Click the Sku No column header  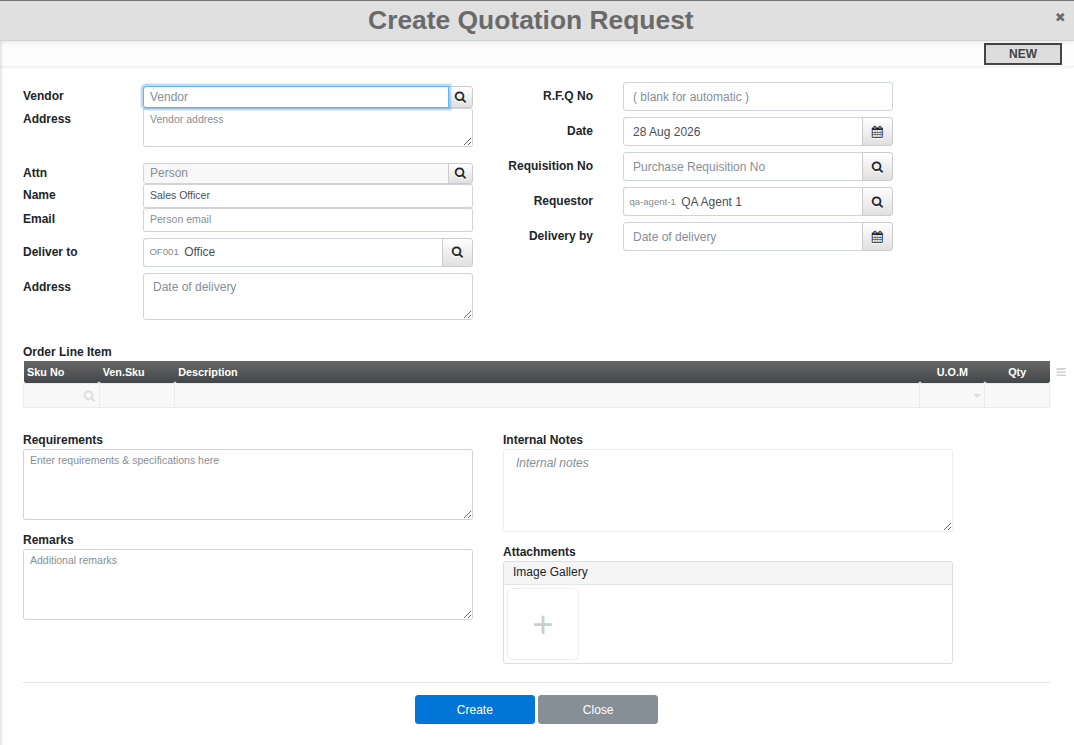[x=61, y=372]
